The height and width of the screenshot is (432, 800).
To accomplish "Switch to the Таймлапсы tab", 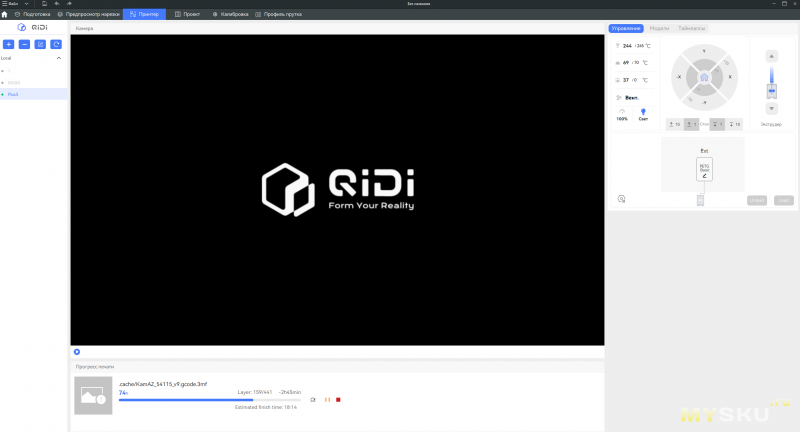I will point(691,29).
